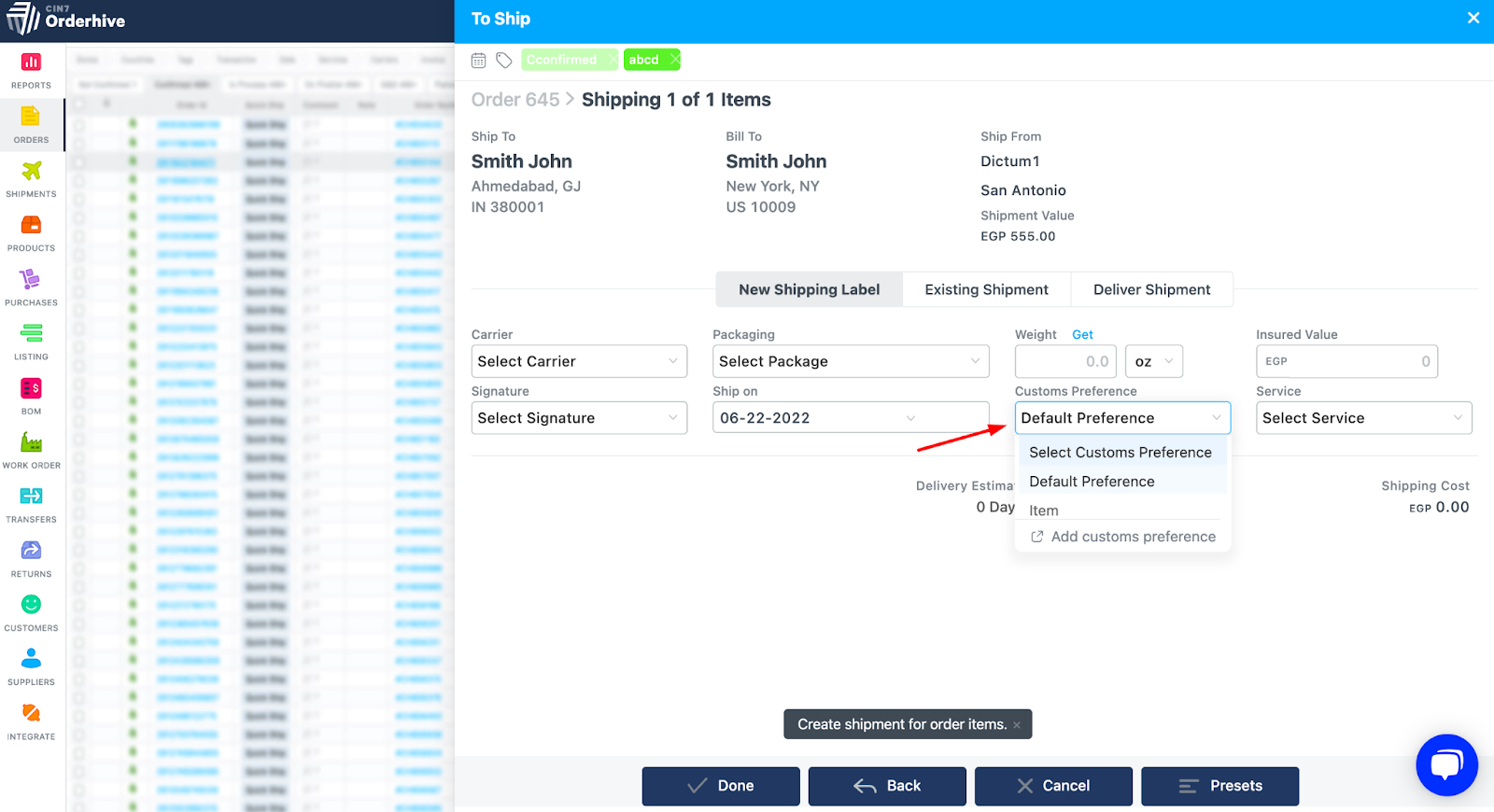Click external link icon beside Add customs preference
The width and height of the screenshot is (1494, 812).
pyautogui.click(x=1036, y=537)
